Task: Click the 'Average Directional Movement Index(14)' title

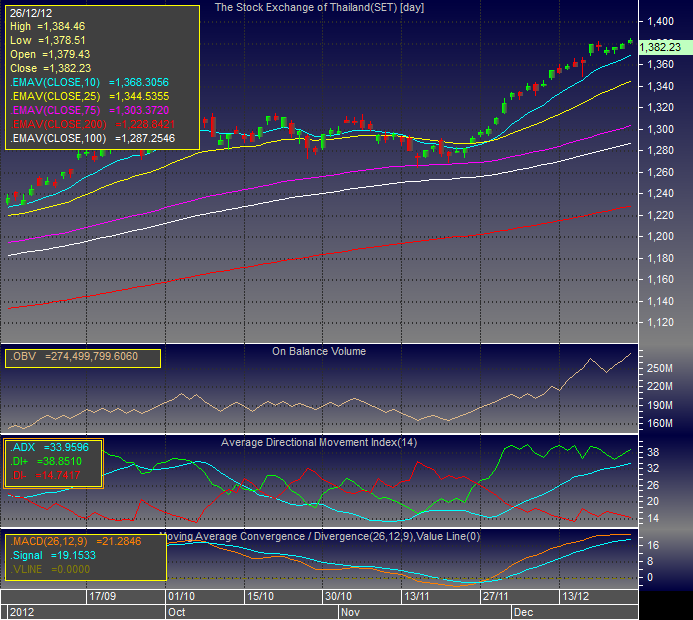Action: [x=319, y=442]
